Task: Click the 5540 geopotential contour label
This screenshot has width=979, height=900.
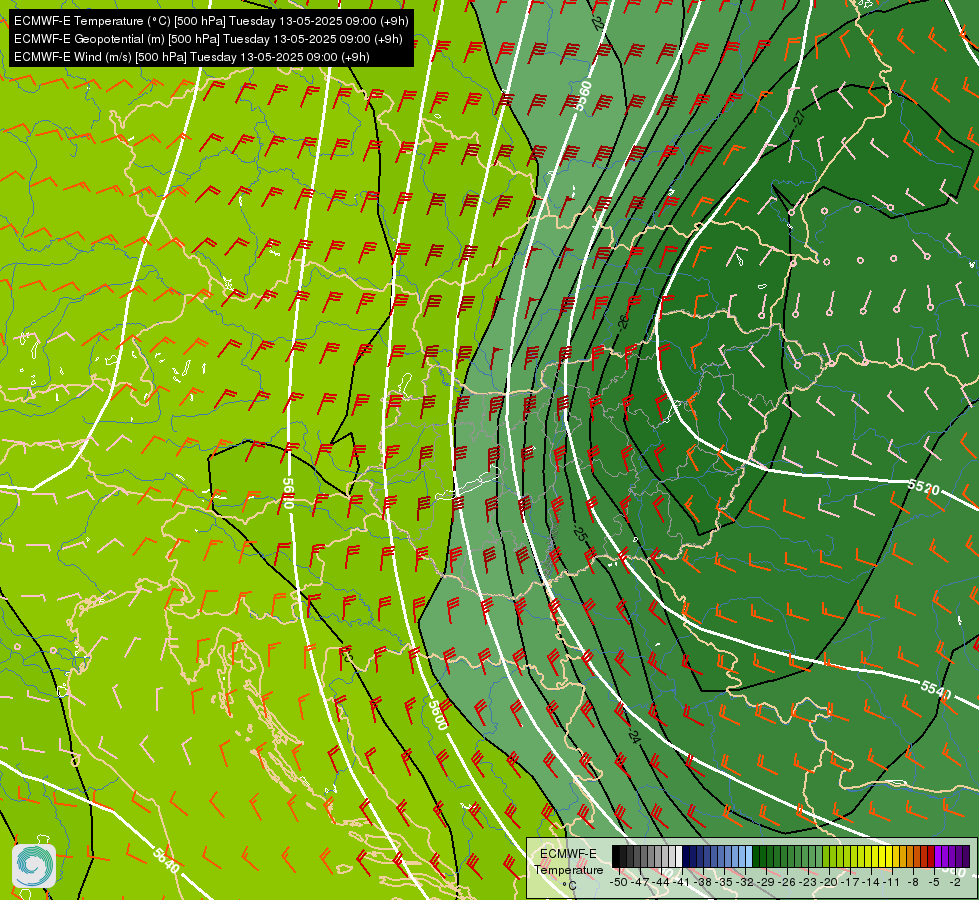Action: click(x=935, y=690)
